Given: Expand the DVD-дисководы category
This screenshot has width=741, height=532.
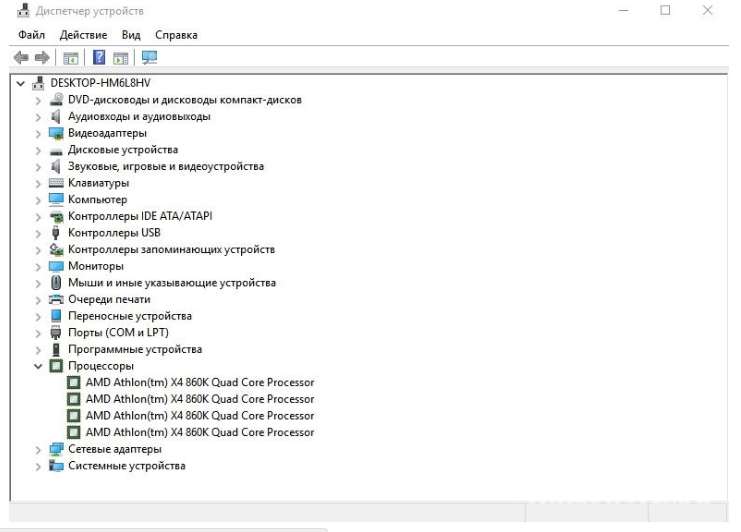Looking at the screenshot, I should (38, 101).
